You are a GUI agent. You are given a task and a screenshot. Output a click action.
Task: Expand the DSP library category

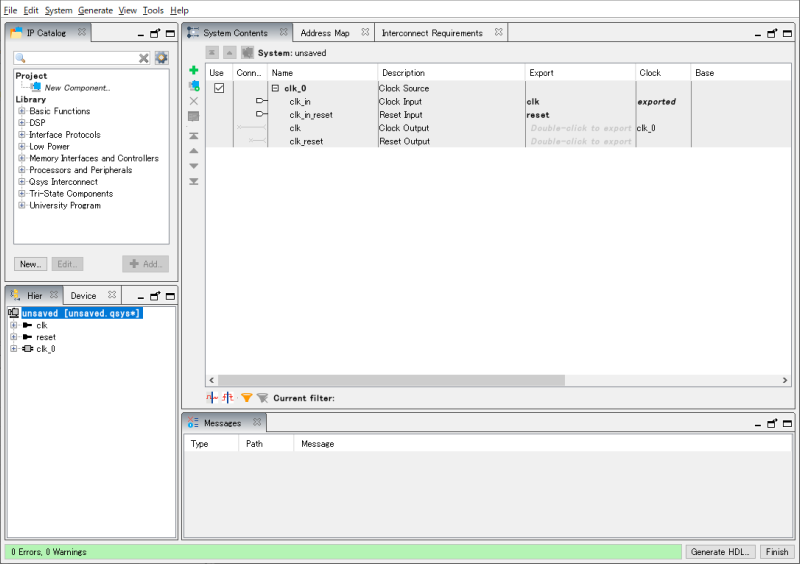21,122
